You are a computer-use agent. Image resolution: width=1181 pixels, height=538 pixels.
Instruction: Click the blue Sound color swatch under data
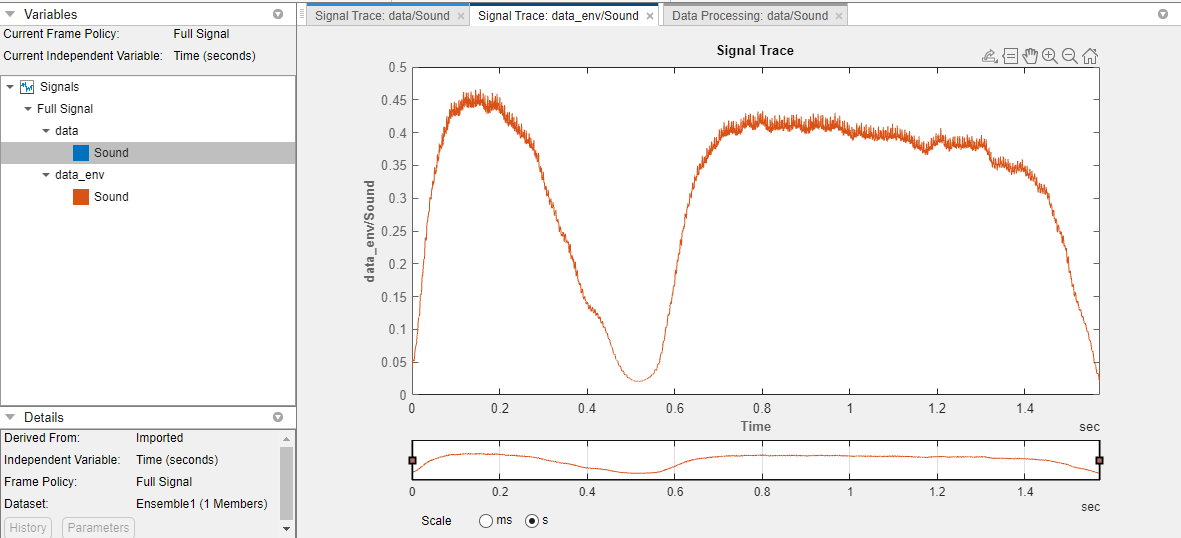(81, 153)
